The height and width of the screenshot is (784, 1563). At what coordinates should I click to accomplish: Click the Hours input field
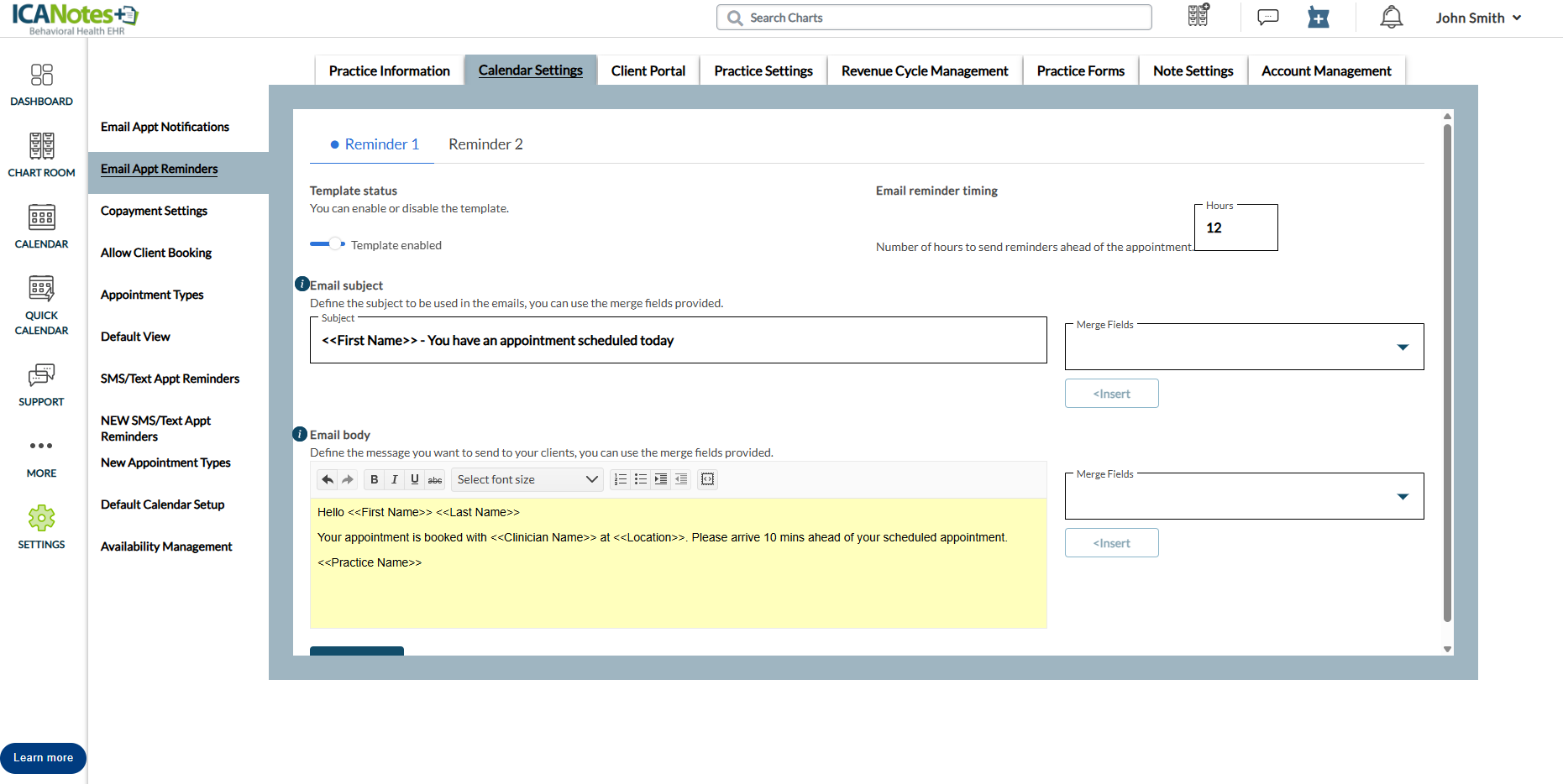tap(1235, 228)
